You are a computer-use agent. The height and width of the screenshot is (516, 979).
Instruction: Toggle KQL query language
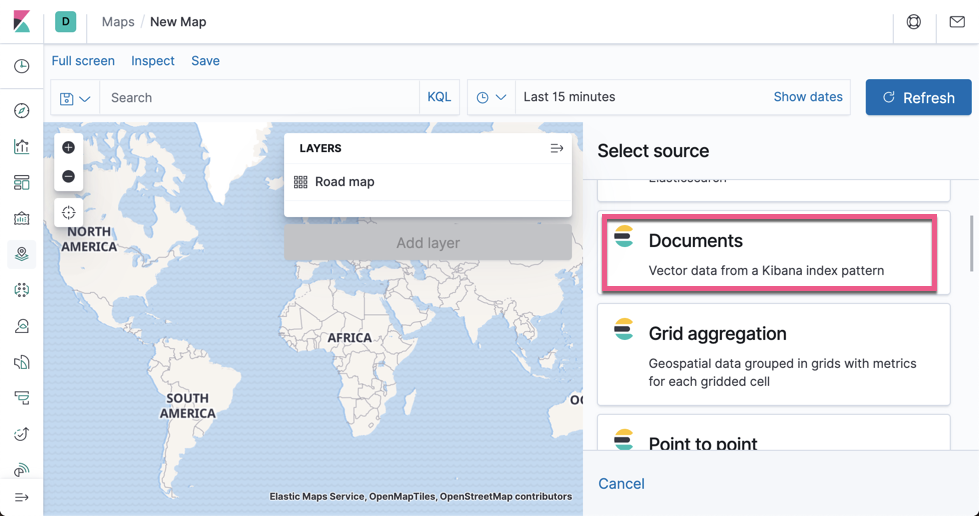[x=439, y=97]
